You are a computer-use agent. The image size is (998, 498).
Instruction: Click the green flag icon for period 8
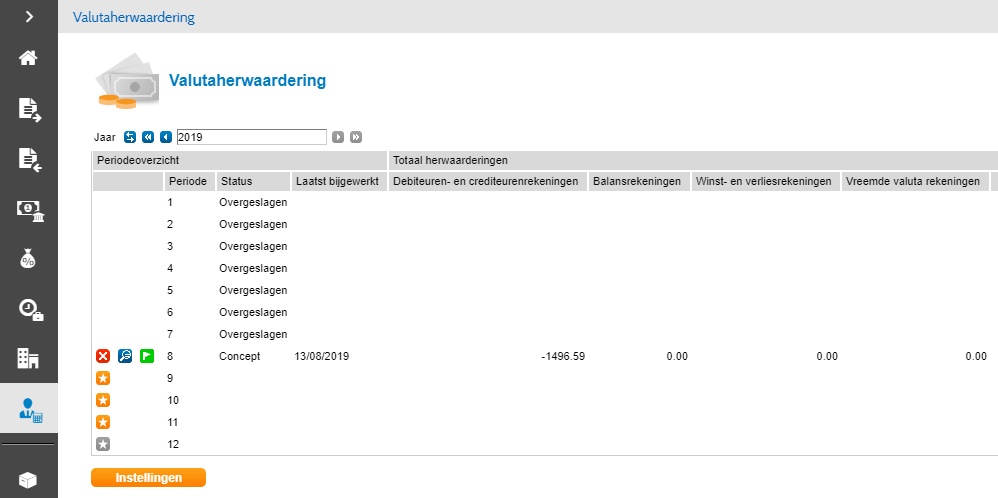(147, 356)
